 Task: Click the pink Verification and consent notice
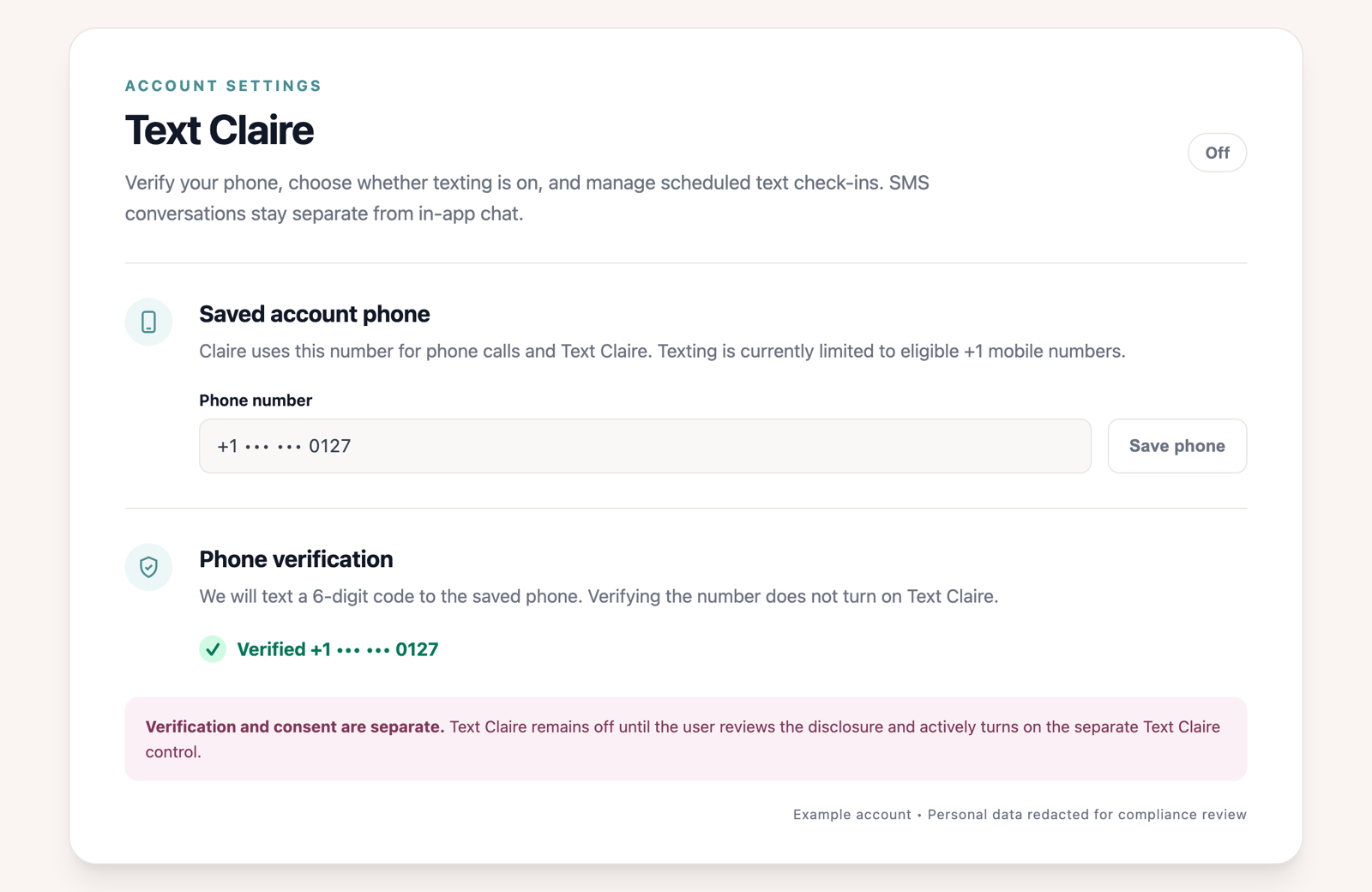(x=686, y=738)
